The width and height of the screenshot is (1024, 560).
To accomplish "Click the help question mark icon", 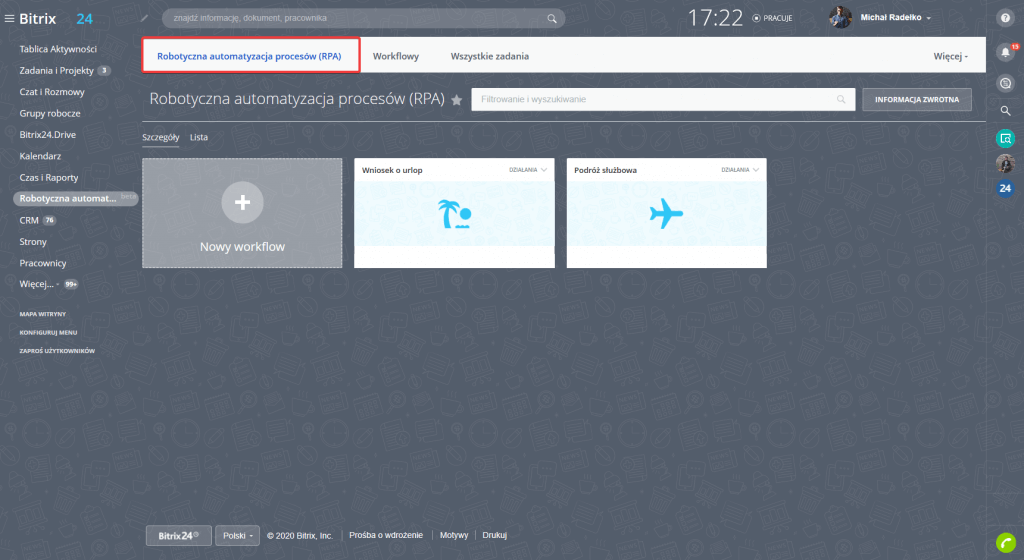I will pyautogui.click(x=1005, y=18).
